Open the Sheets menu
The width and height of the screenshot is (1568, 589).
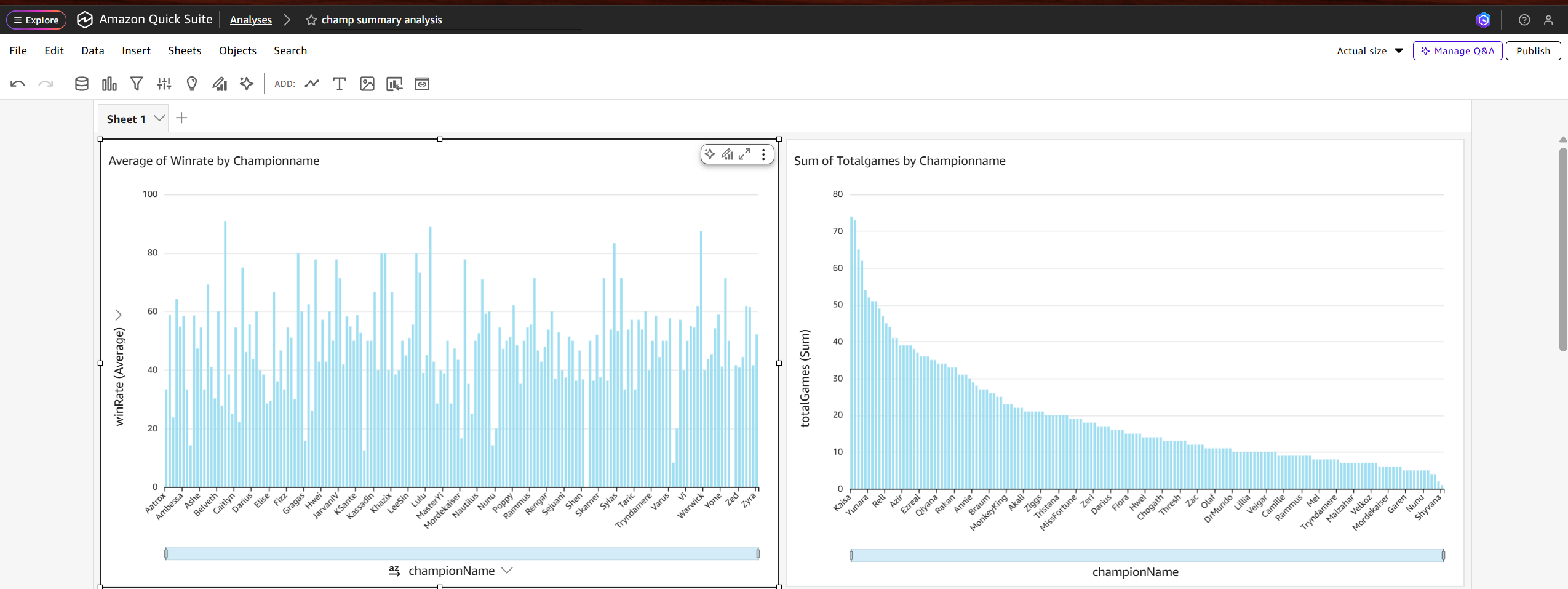(x=185, y=50)
